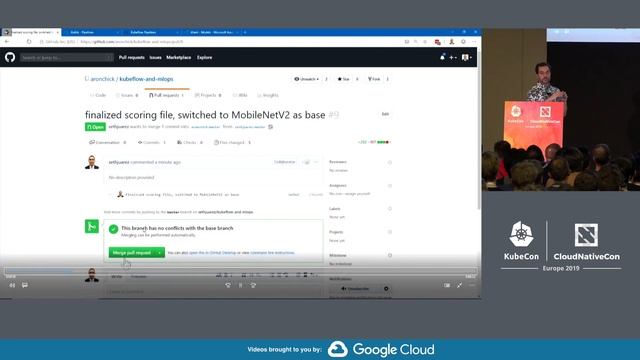Skip back in the video

click(x=228, y=285)
